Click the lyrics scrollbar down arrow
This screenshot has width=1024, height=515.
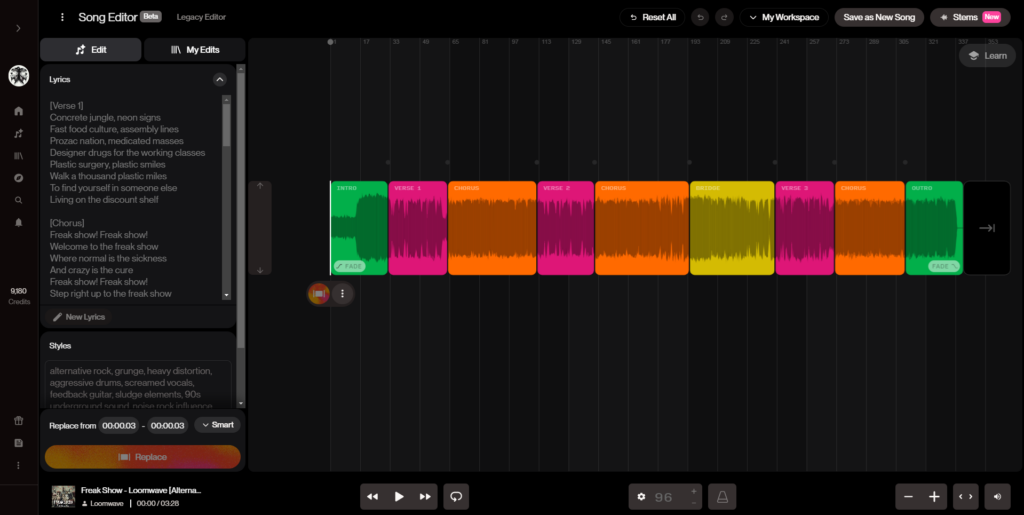[x=227, y=296]
